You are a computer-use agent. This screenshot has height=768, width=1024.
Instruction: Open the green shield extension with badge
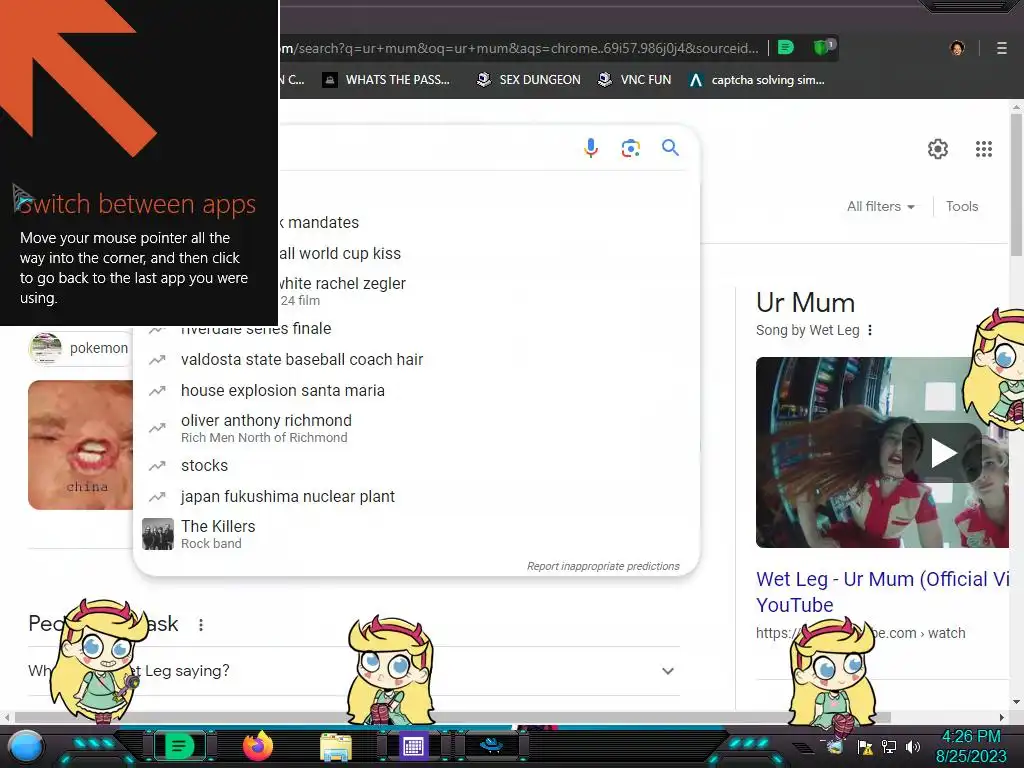[823, 47]
